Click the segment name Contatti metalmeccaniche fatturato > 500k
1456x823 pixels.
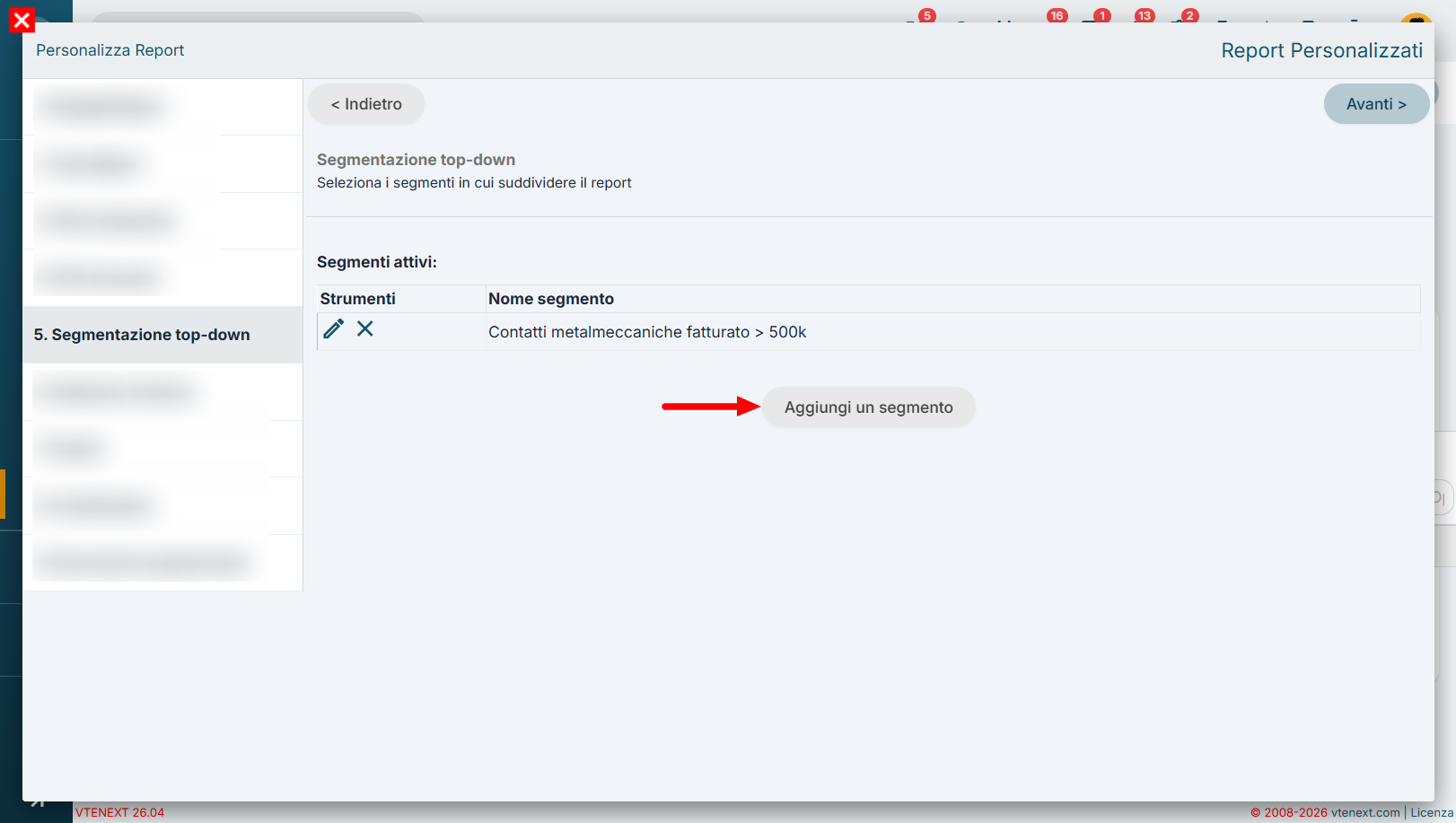(647, 332)
